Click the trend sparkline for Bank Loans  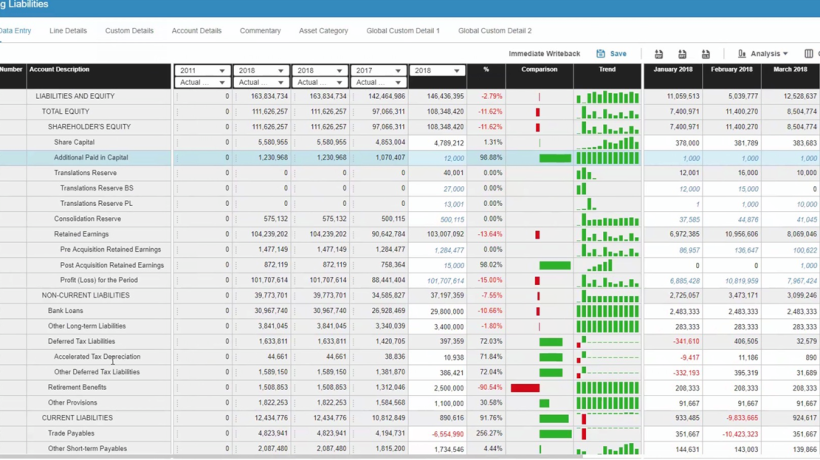click(x=608, y=311)
